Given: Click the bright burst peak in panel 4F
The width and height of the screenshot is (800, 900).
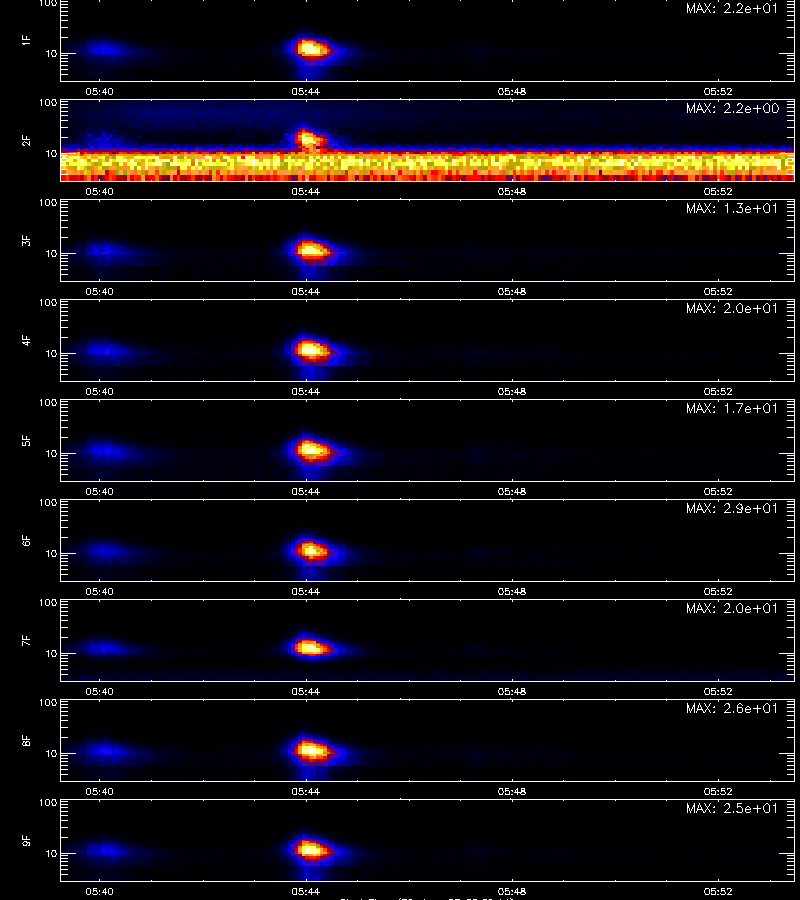Looking at the screenshot, I should [310, 349].
